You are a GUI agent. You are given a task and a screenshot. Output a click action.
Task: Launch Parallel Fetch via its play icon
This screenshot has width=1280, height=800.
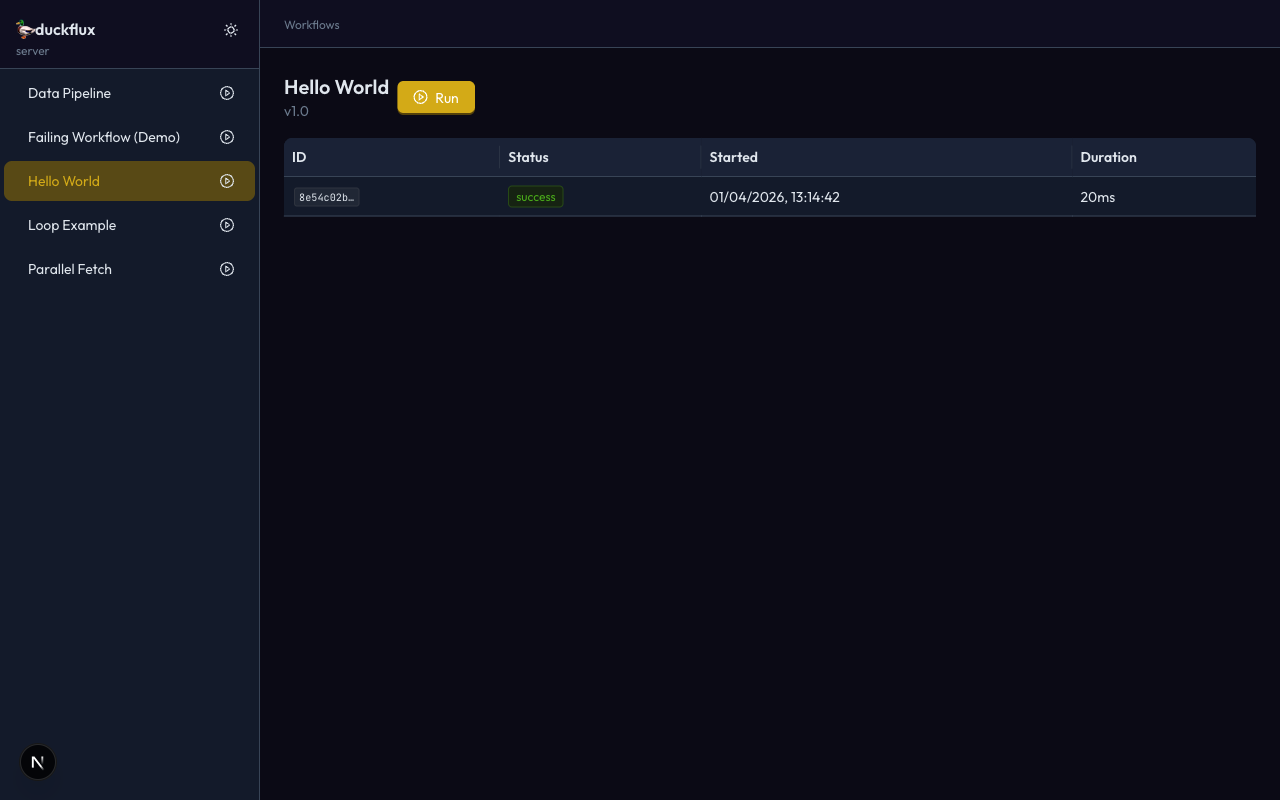(227, 269)
